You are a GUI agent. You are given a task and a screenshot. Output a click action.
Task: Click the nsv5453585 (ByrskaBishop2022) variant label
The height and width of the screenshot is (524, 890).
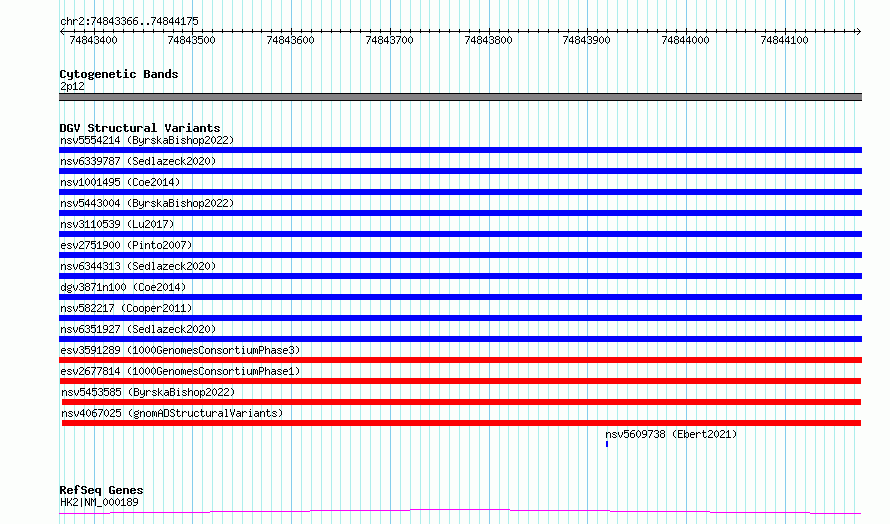click(146, 392)
